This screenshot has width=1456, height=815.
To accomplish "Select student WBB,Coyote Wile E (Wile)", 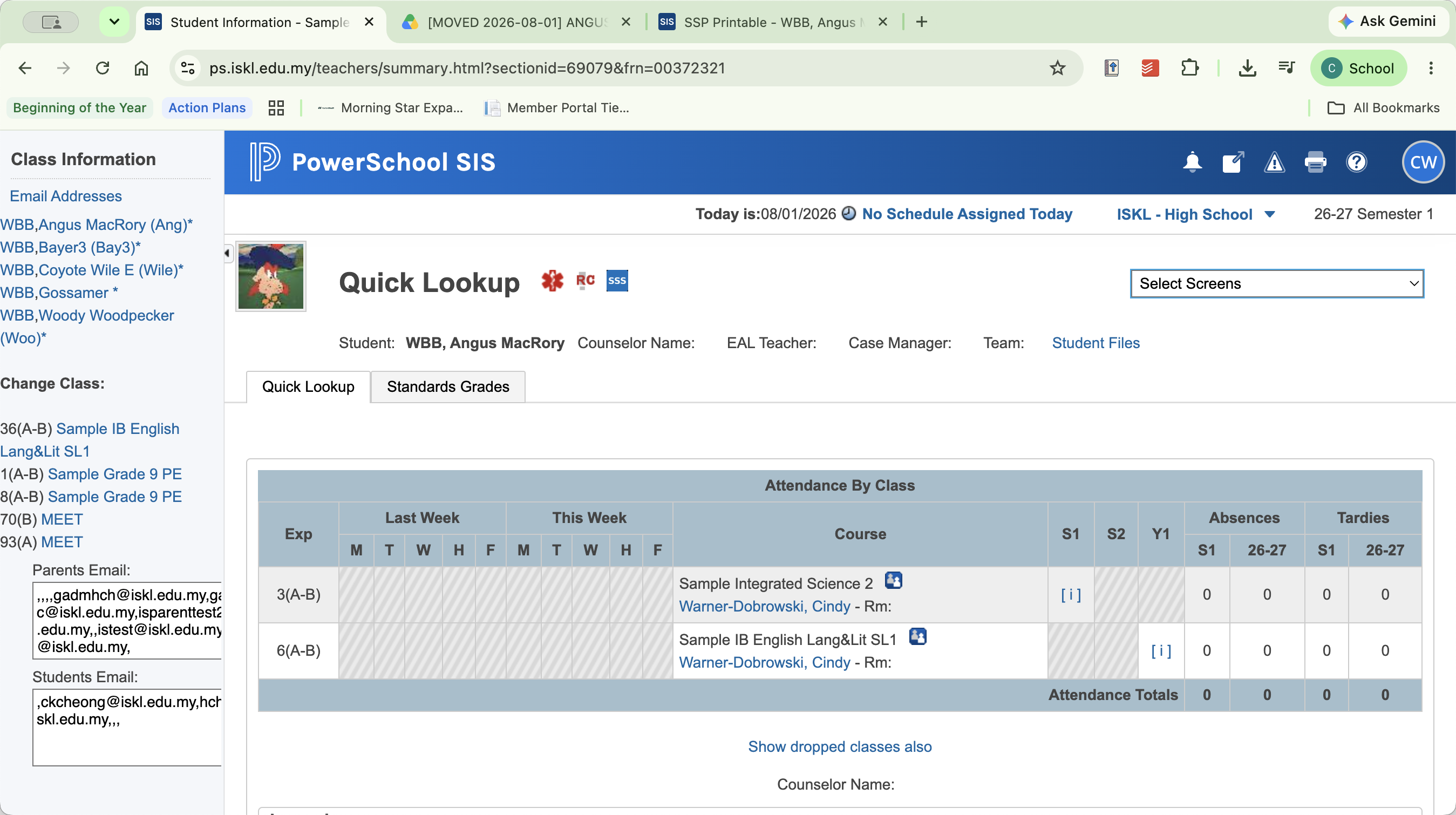I will click(x=92, y=269).
